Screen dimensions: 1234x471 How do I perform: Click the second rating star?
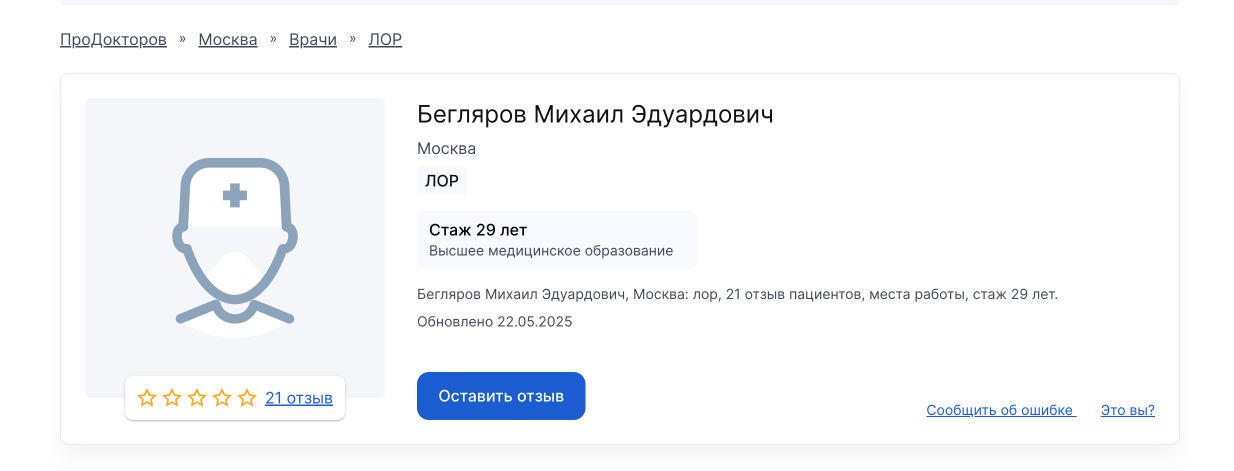[172, 398]
